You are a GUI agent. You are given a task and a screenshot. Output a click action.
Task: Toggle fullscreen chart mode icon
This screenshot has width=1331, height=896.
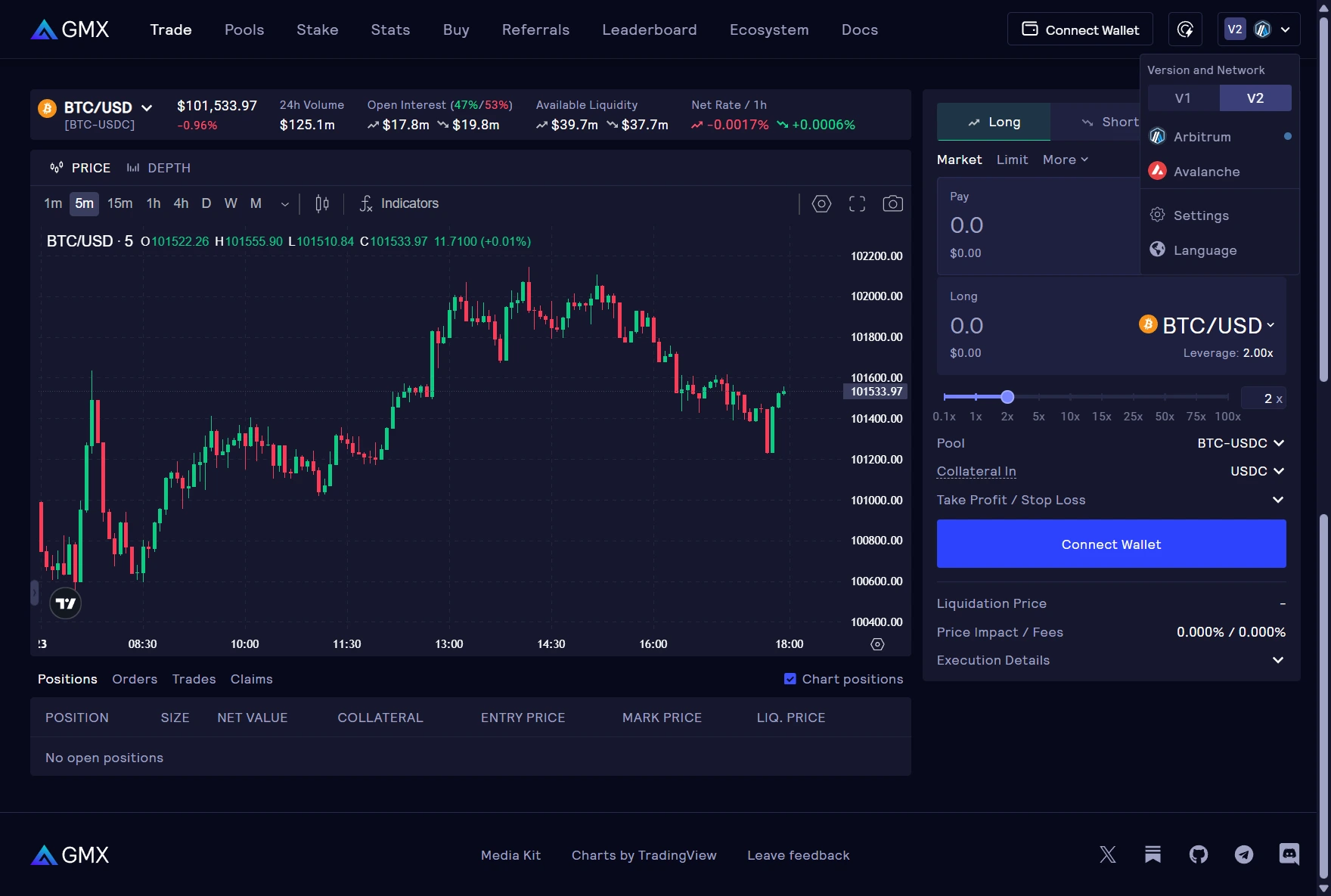[x=857, y=203]
